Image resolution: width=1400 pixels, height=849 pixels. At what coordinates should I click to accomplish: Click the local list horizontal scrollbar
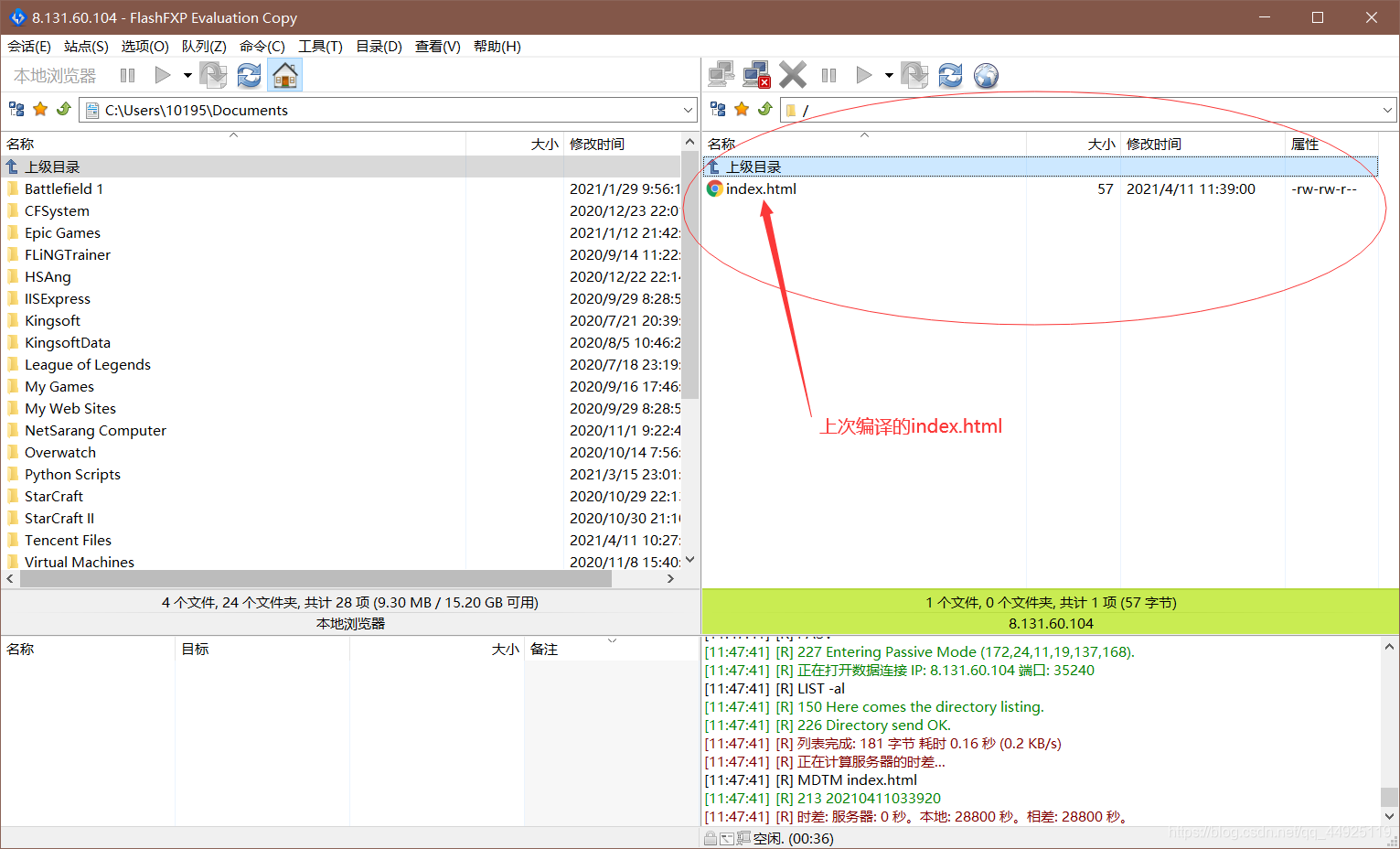tap(315, 578)
